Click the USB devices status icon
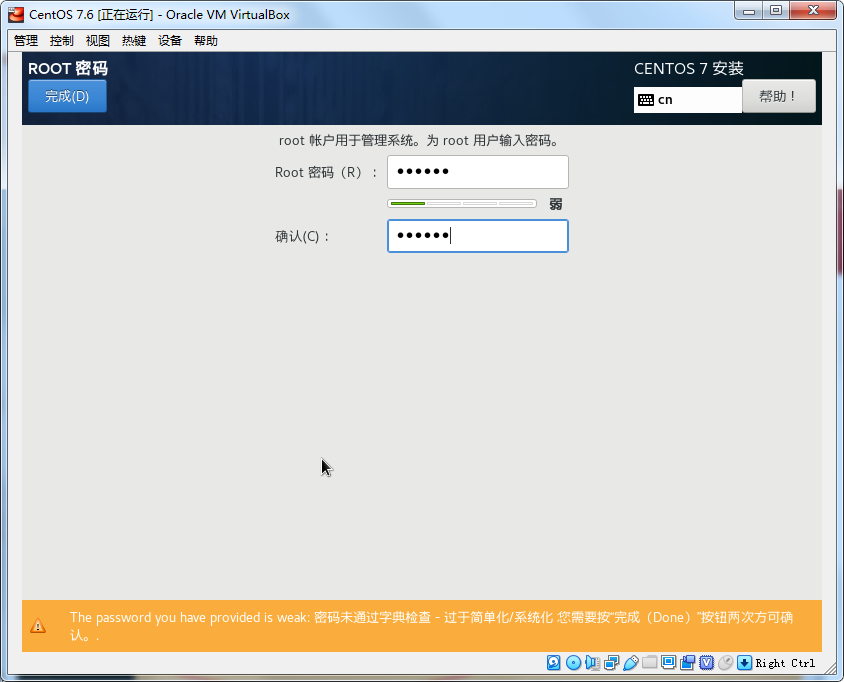Image resolution: width=844 pixels, height=682 pixels. [x=631, y=662]
